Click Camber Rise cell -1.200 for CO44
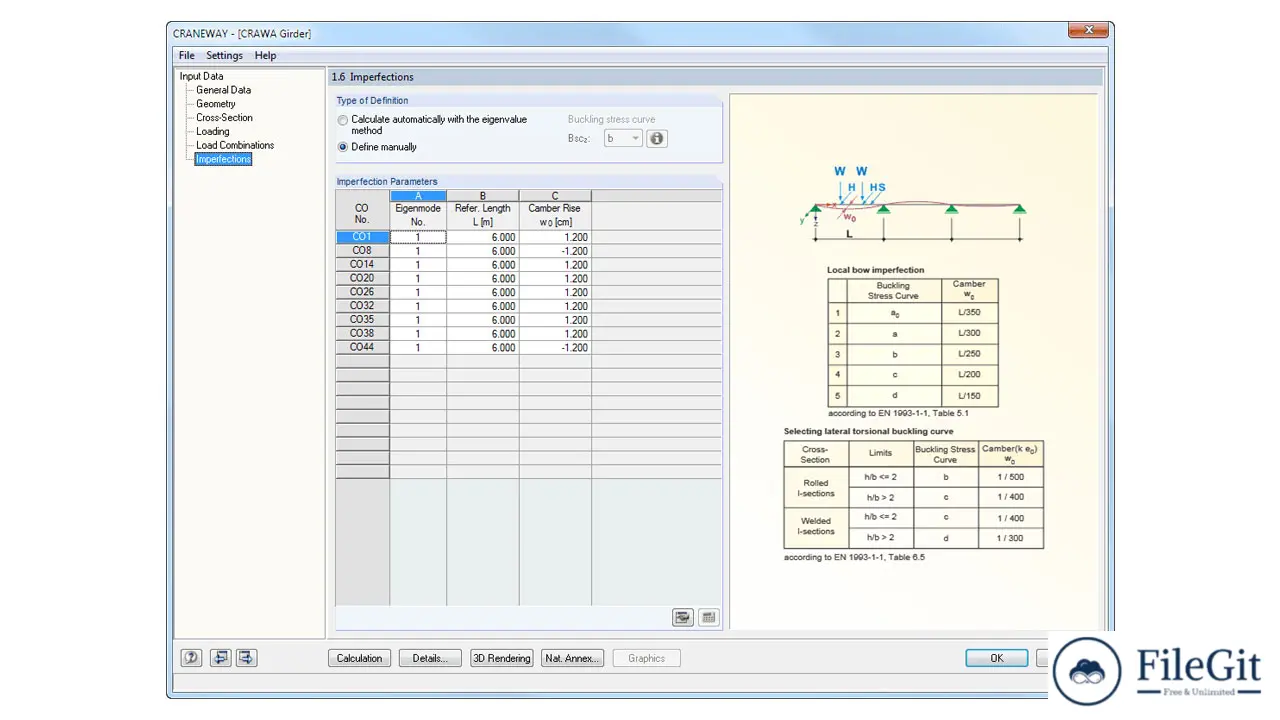The width and height of the screenshot is (1280, 720). coord(555,348)
